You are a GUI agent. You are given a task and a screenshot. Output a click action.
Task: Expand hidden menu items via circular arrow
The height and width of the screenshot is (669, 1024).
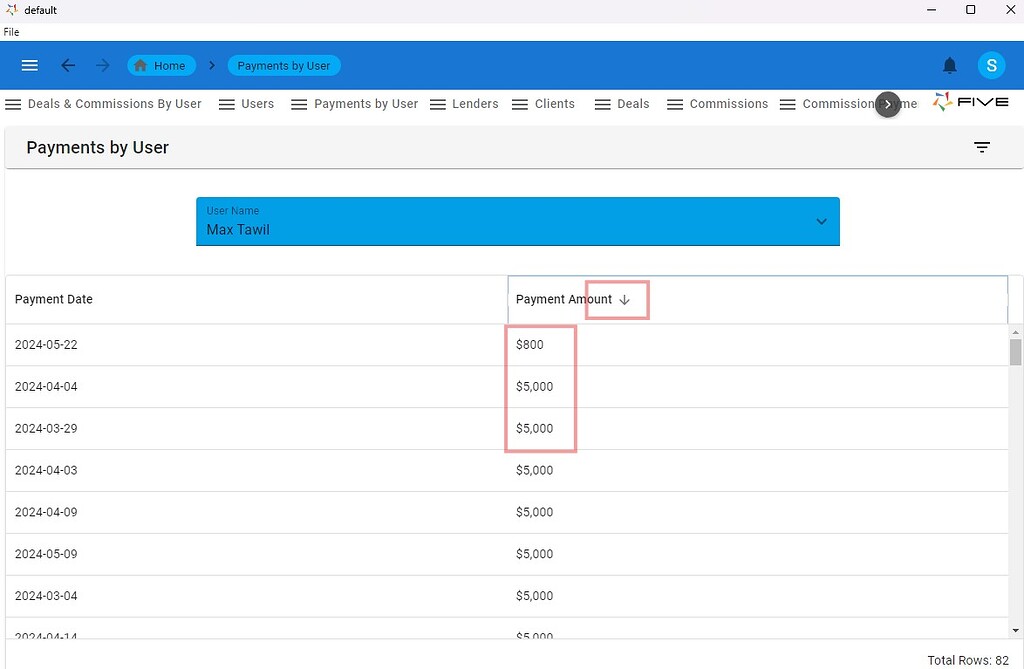(x=886, y=105)
